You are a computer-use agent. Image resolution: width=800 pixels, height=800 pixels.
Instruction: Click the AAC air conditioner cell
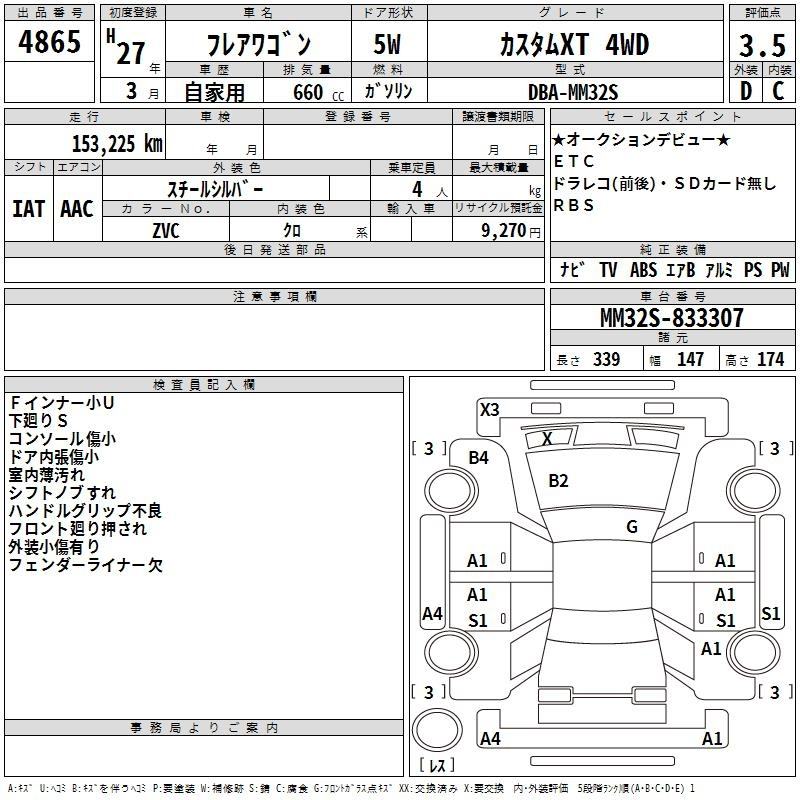click(76, 208)
